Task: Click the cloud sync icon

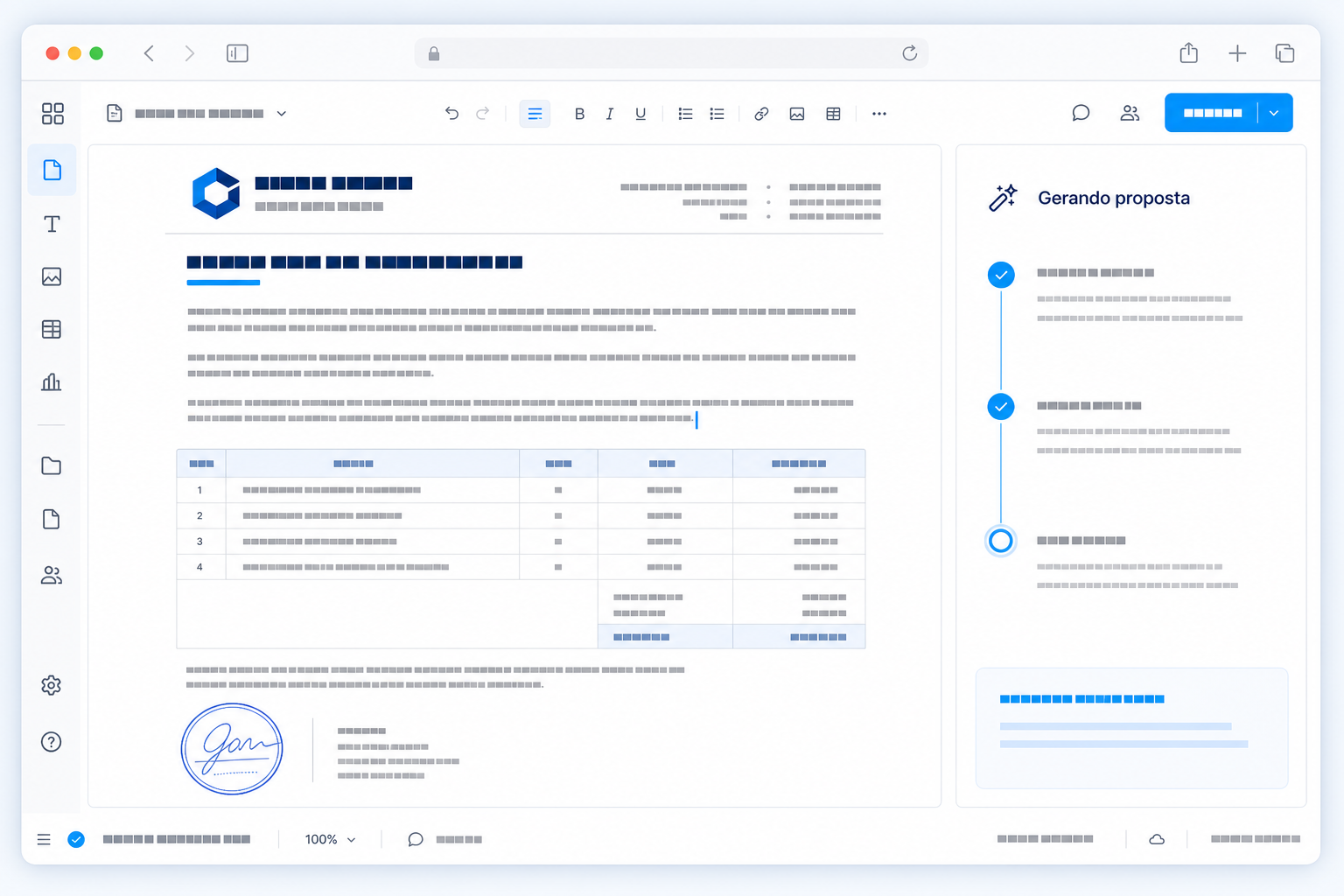Action: click(x=1157, y=839)
